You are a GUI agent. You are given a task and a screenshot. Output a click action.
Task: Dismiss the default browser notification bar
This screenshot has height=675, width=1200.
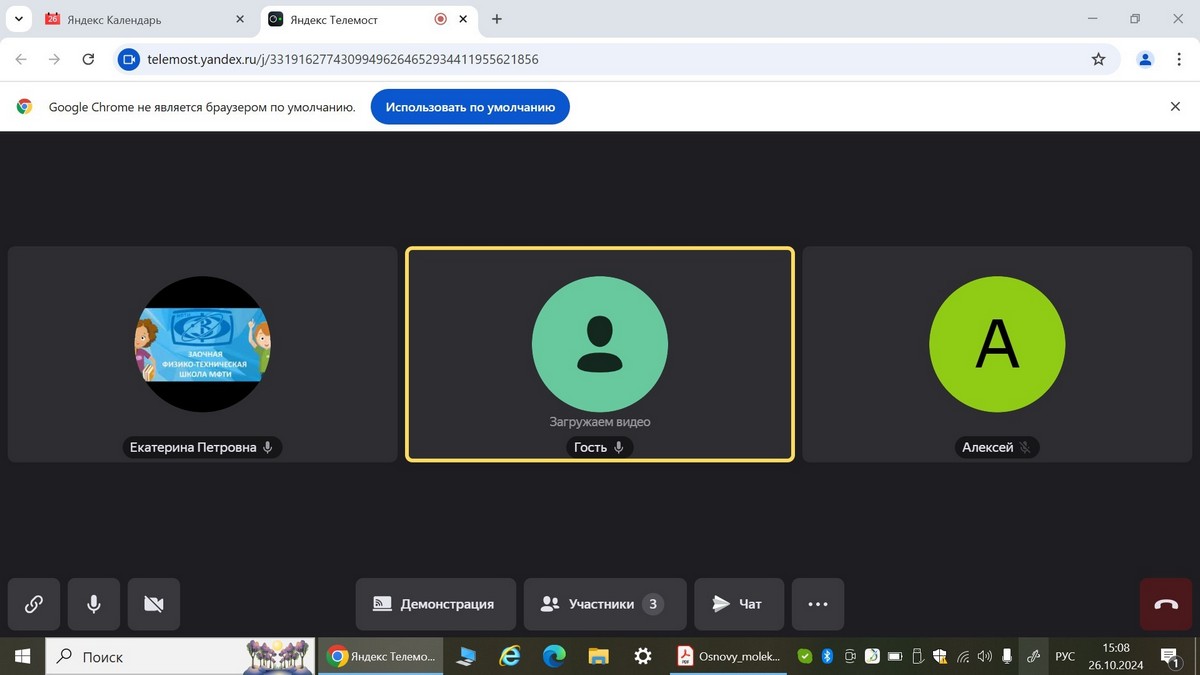point(1176,107)
